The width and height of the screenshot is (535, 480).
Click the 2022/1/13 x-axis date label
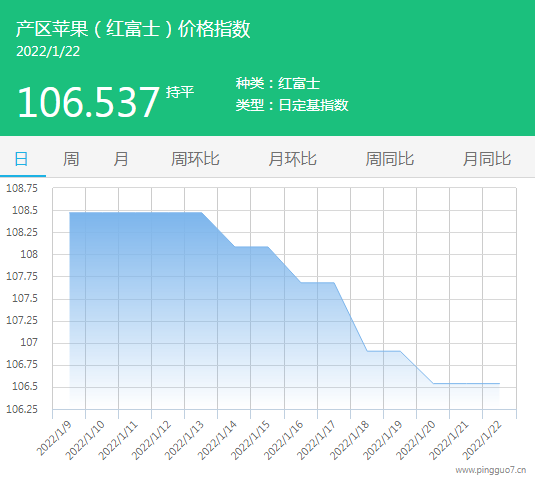coord(185,440)
